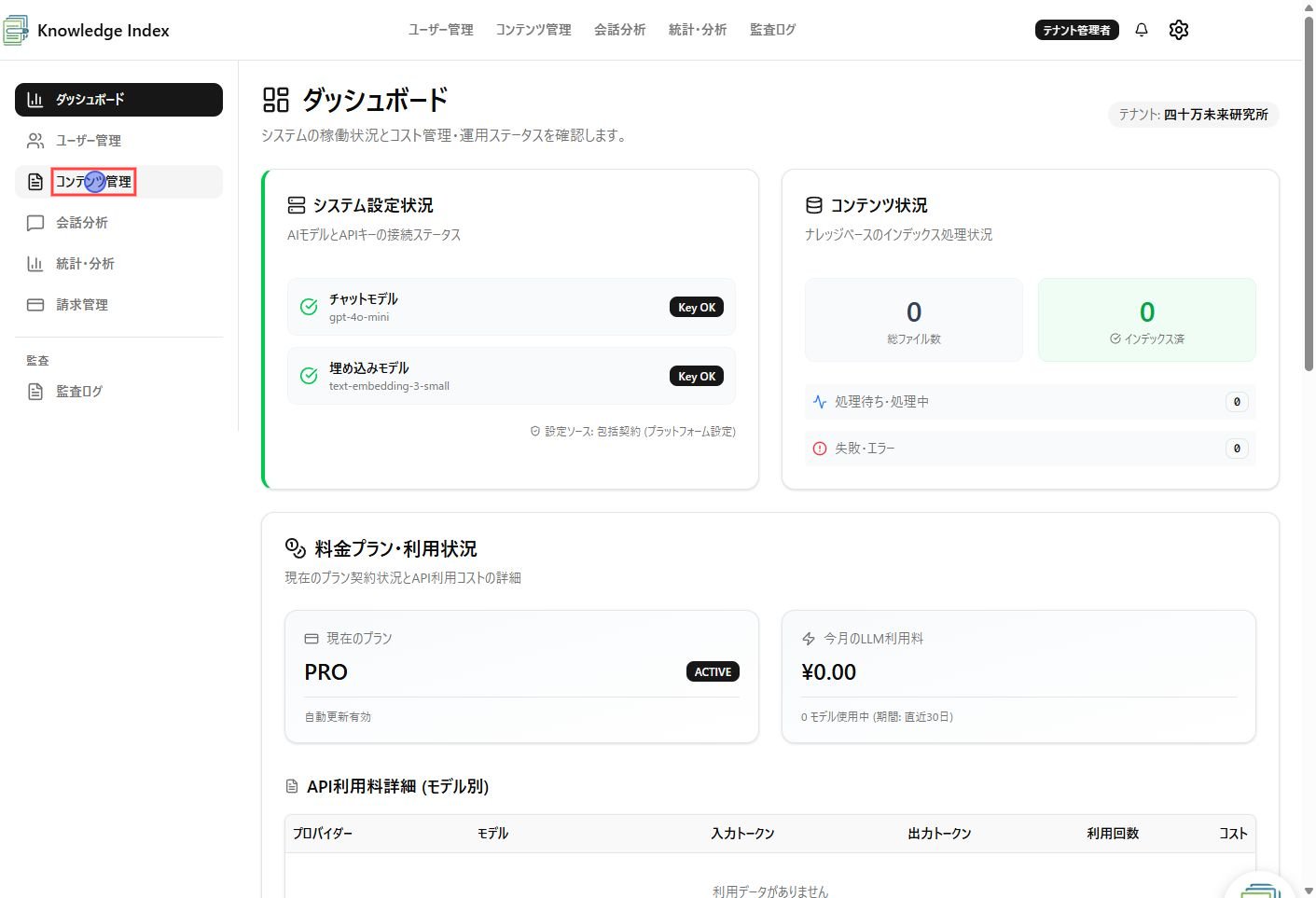Click the card icon beside 現在のプラン
This screenshot has height=898, width=1316.
click(x=312, y=639)
